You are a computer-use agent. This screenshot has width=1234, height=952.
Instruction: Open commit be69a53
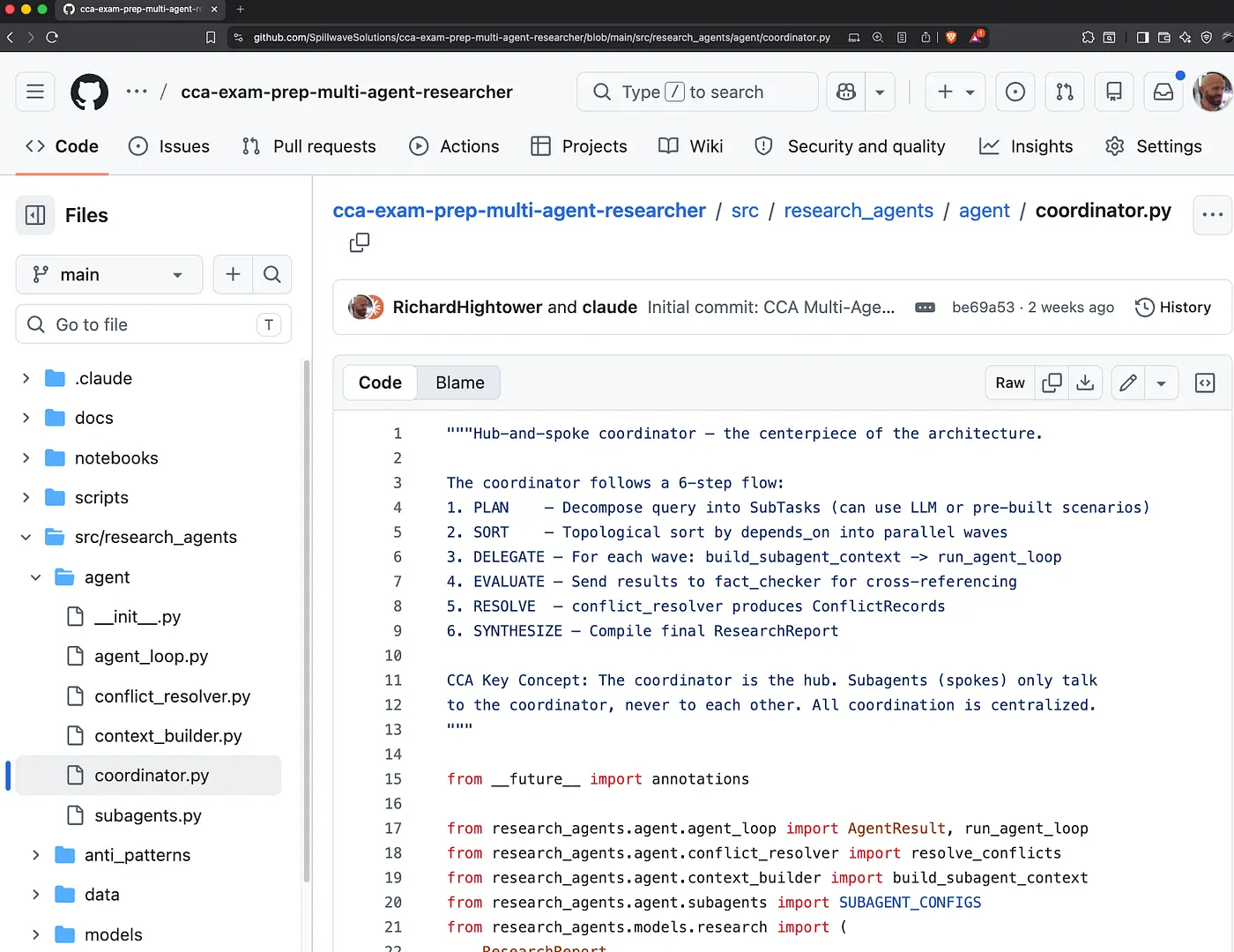tap(983, 308)
